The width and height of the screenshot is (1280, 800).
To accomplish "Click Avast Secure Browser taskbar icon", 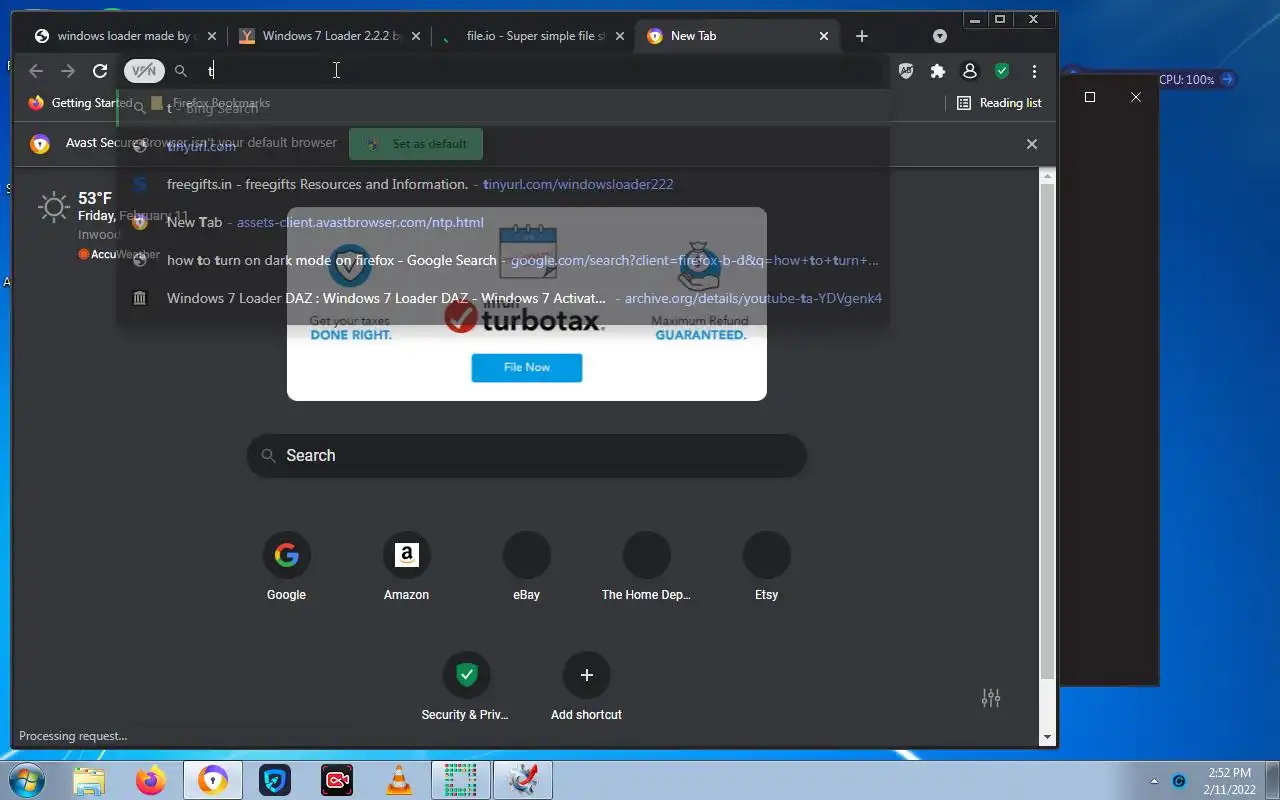I will point(213,780).
